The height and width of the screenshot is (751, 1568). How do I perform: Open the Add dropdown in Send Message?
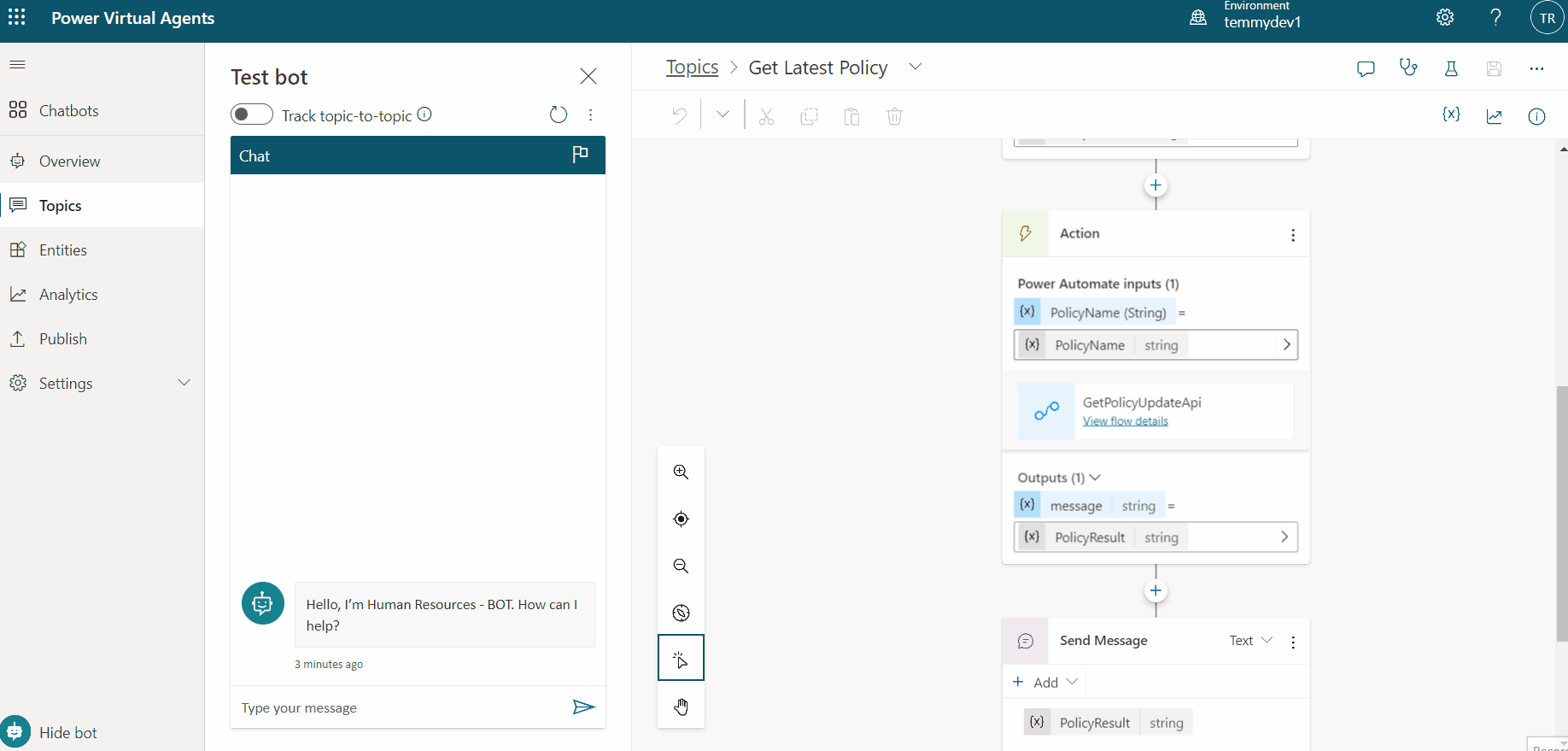1044,682
